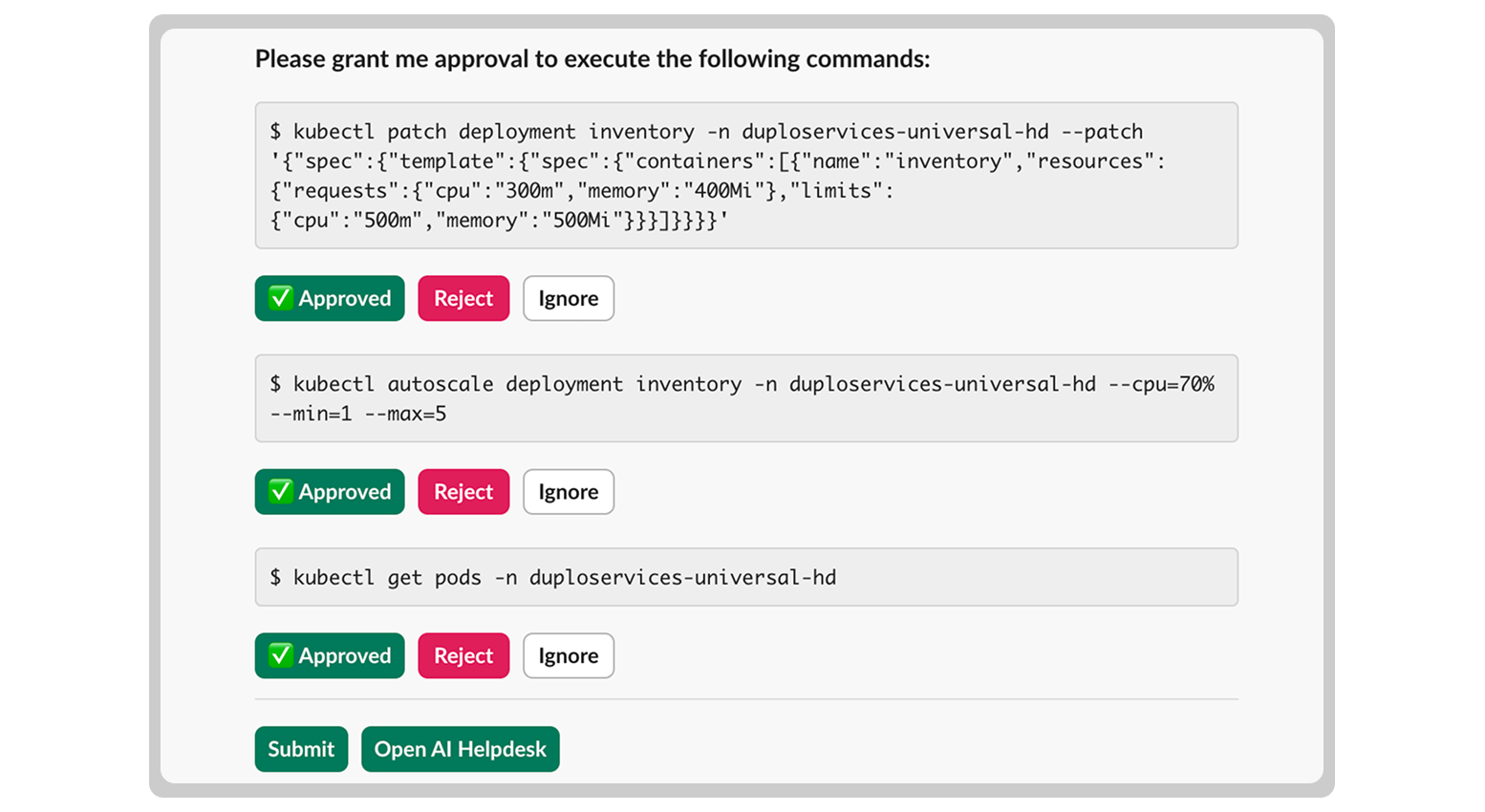Click the checkmark icon on the patch command's Approved button

pos(280,298)
